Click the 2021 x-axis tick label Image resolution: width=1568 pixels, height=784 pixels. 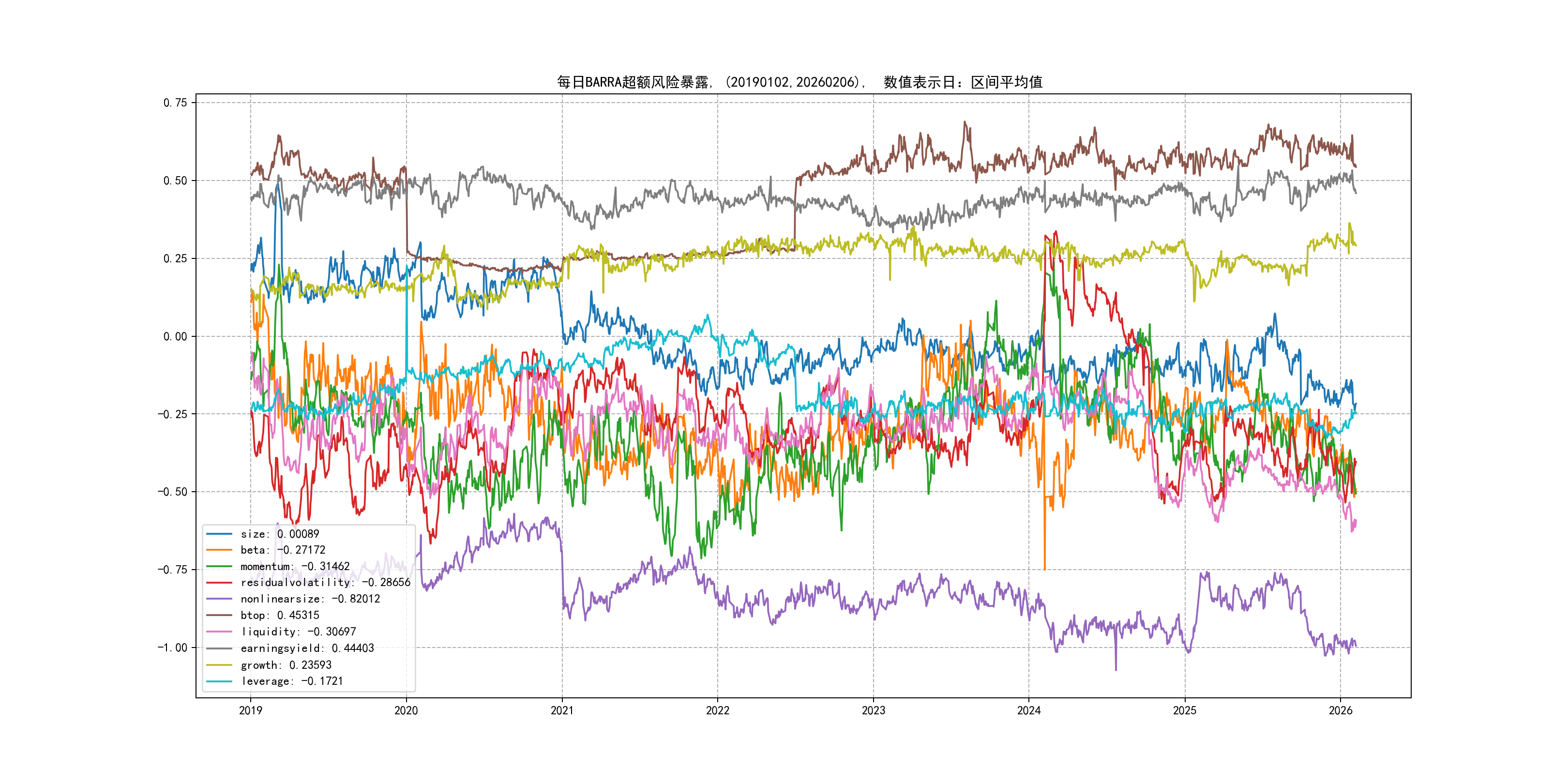coord(562,710)
